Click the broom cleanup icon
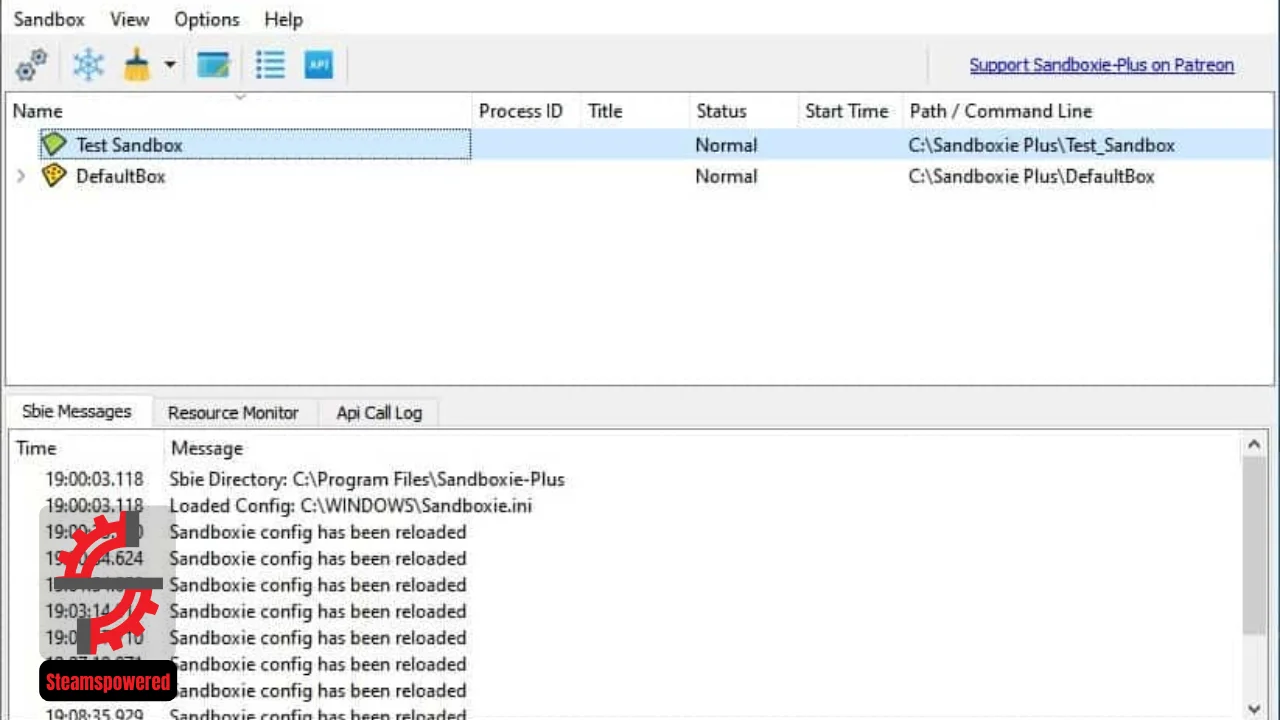Image resolution: width=1280 pixels, height=720 pixels. (137, 65)
